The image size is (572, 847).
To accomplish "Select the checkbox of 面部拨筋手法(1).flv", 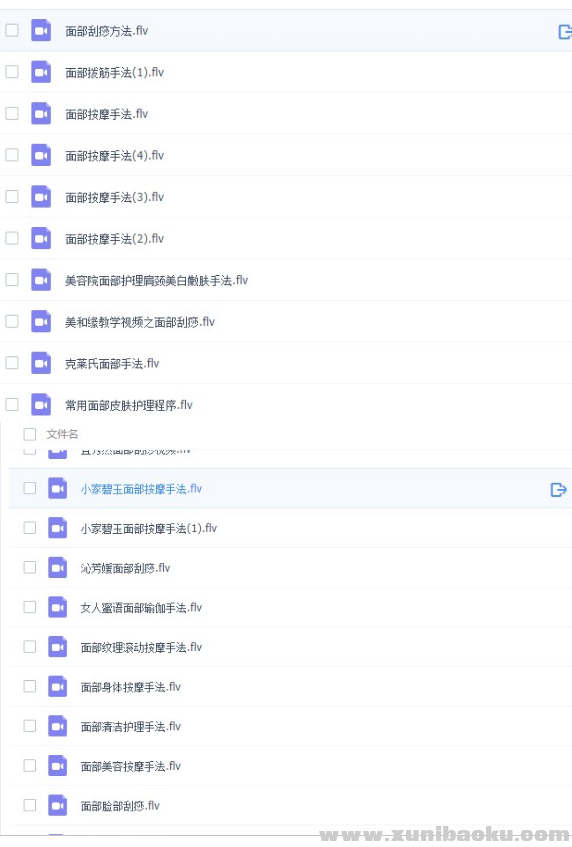I will pyautogui.click(x=12, y=72).
